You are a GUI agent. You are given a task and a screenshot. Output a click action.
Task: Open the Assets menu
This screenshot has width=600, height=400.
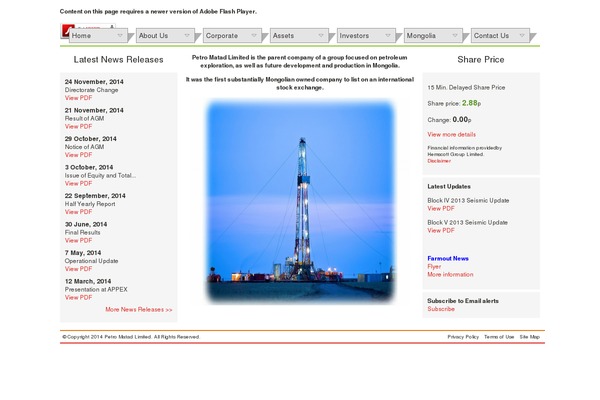pyautogui.click(x=299, y=36)
